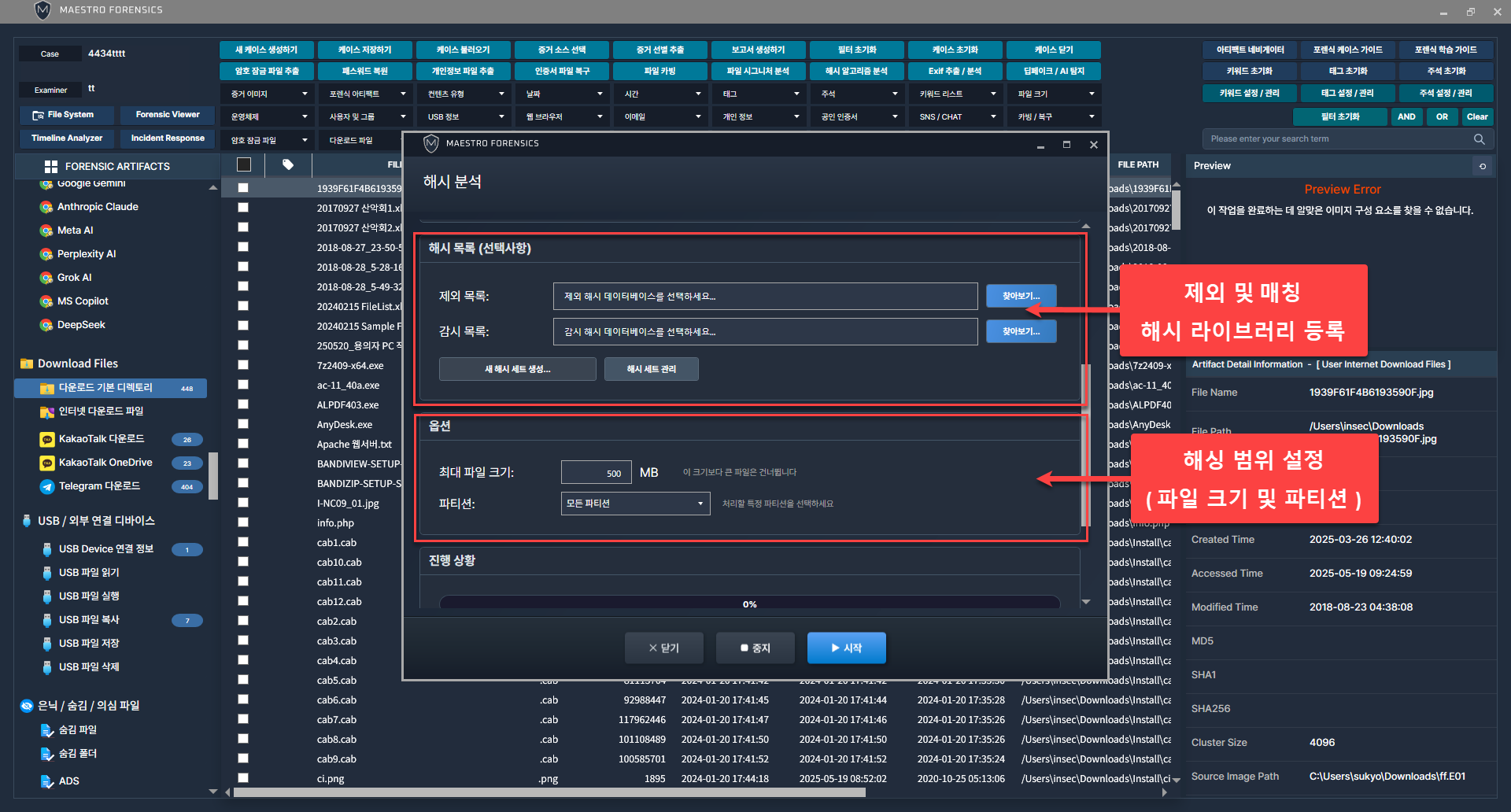Open the 숨김 파일 item
This screenshot has height=812, width=1511.
coord(77,730)
